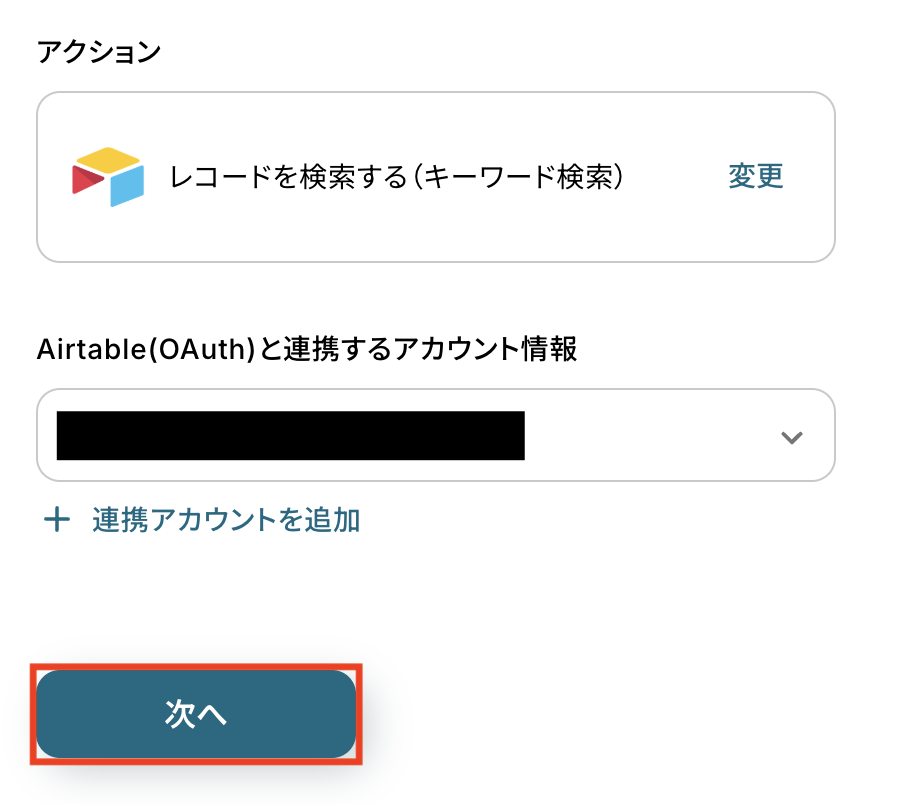The height and width of the screenshot is (804, 898).
Task: Click the colorful Airtable app icon
Action: (107, 177)
